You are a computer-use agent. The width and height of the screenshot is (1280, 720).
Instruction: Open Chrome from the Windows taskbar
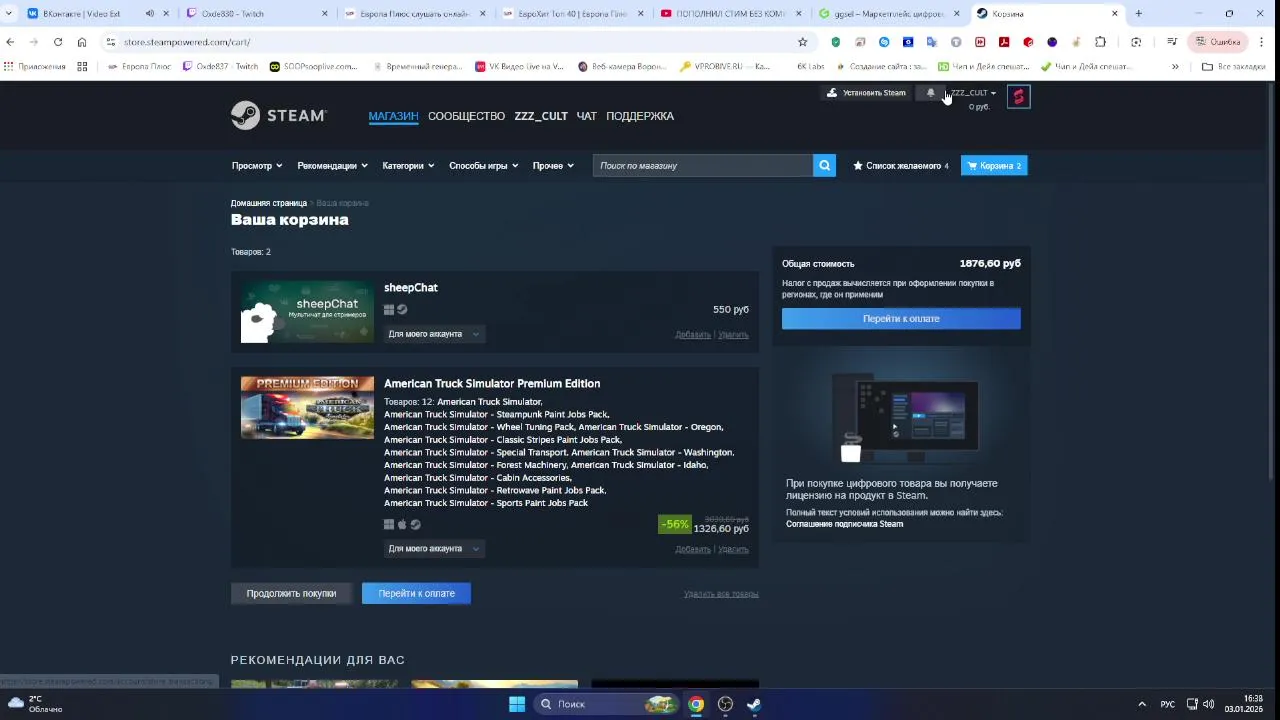[696, 704]
